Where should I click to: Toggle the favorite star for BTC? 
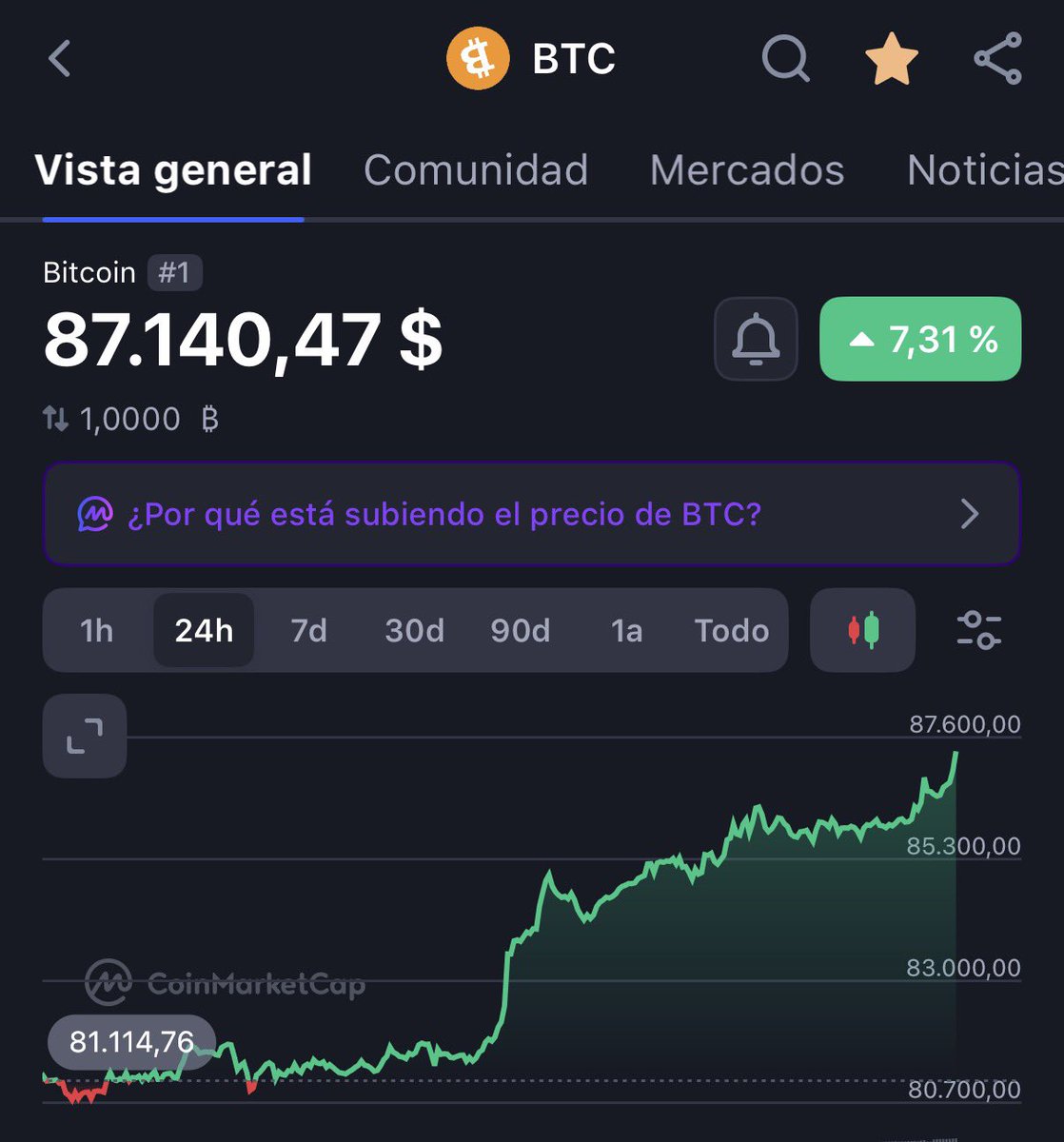tap(892, 59)
